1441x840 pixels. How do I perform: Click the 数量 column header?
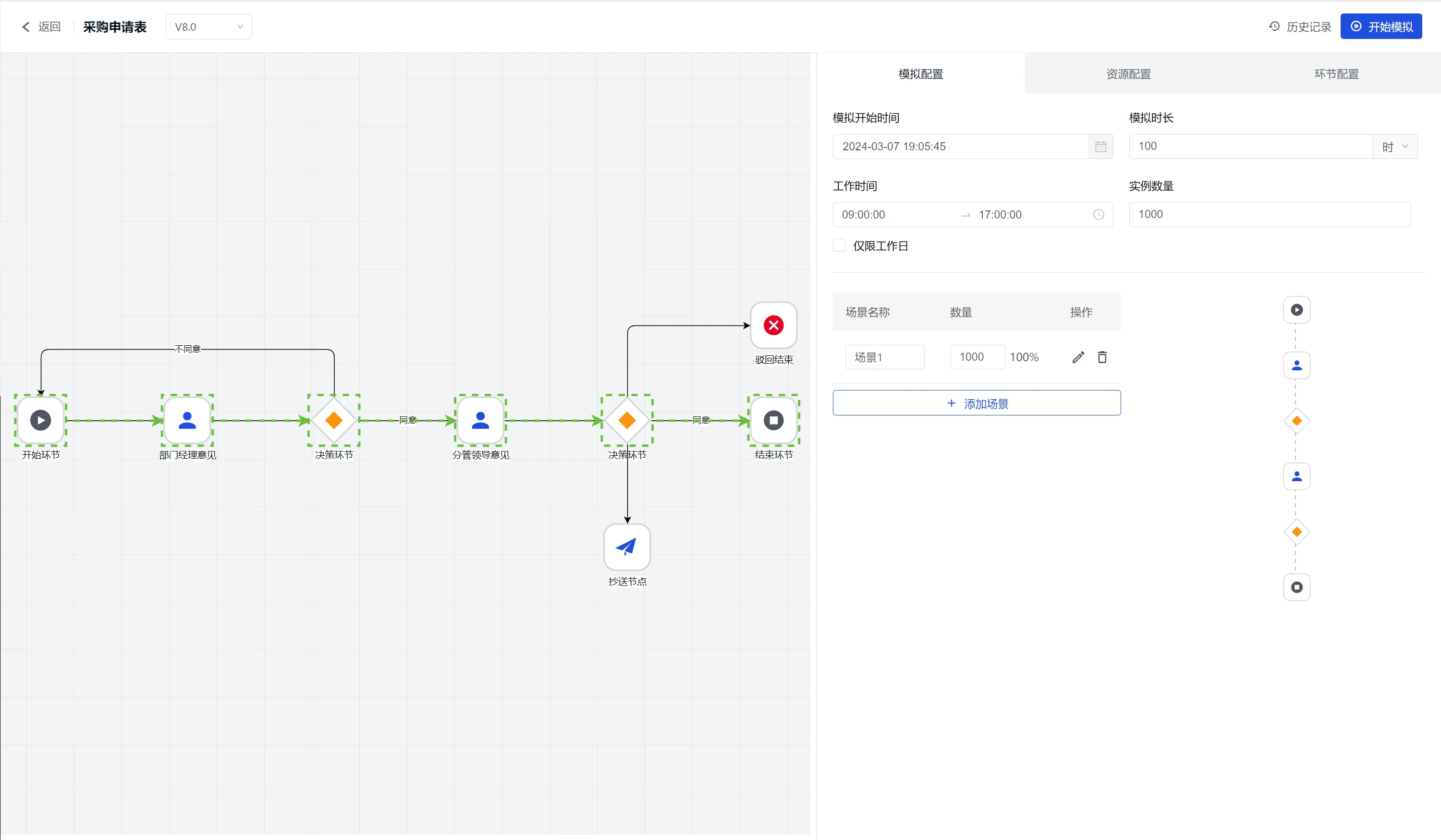961,312
